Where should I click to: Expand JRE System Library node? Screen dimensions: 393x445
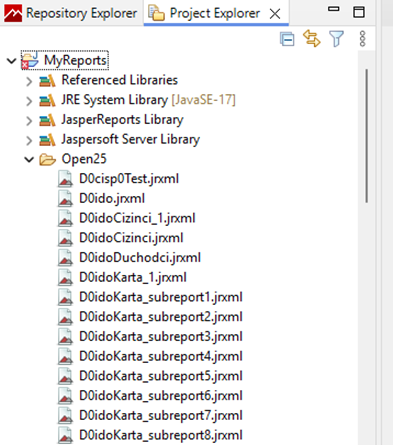click(x=29, y=101)
